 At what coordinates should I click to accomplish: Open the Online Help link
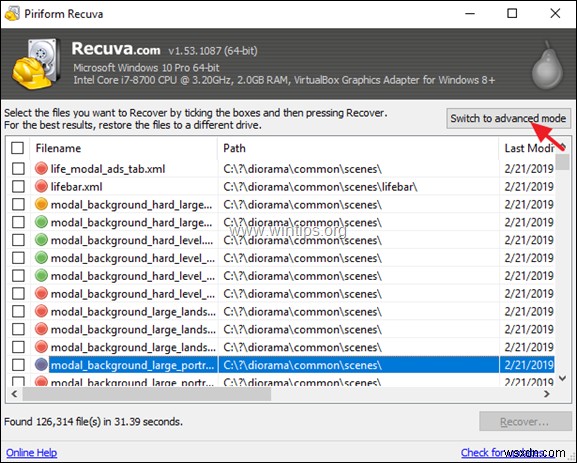coord(31,452)
